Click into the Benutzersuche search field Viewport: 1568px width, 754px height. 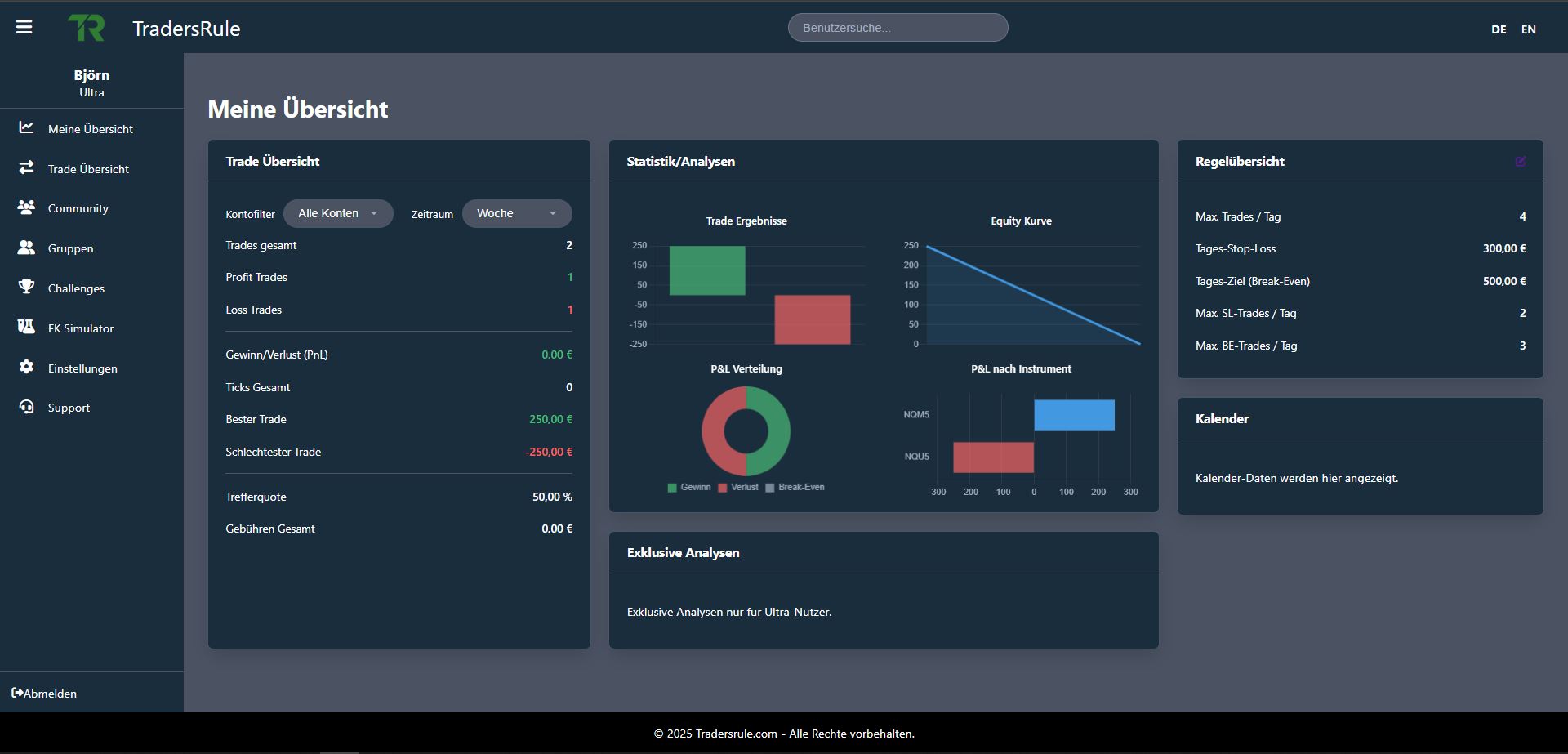pos(897,27)
